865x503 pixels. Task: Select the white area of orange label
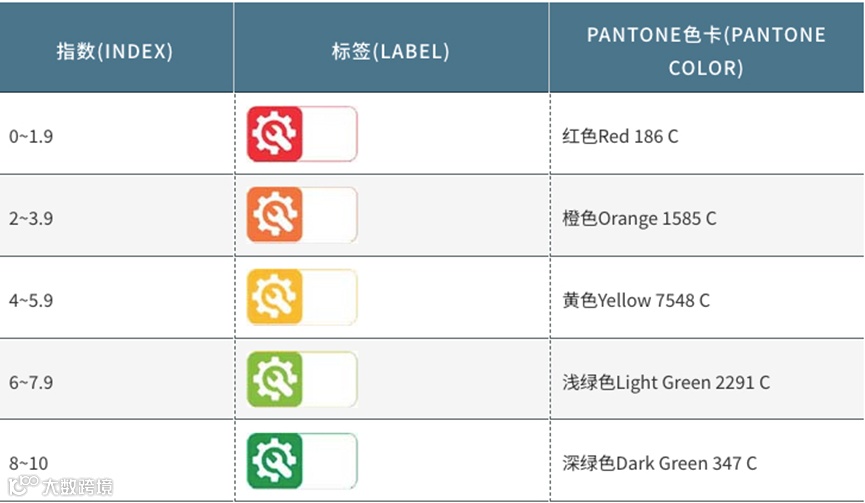tap(330, 215)
